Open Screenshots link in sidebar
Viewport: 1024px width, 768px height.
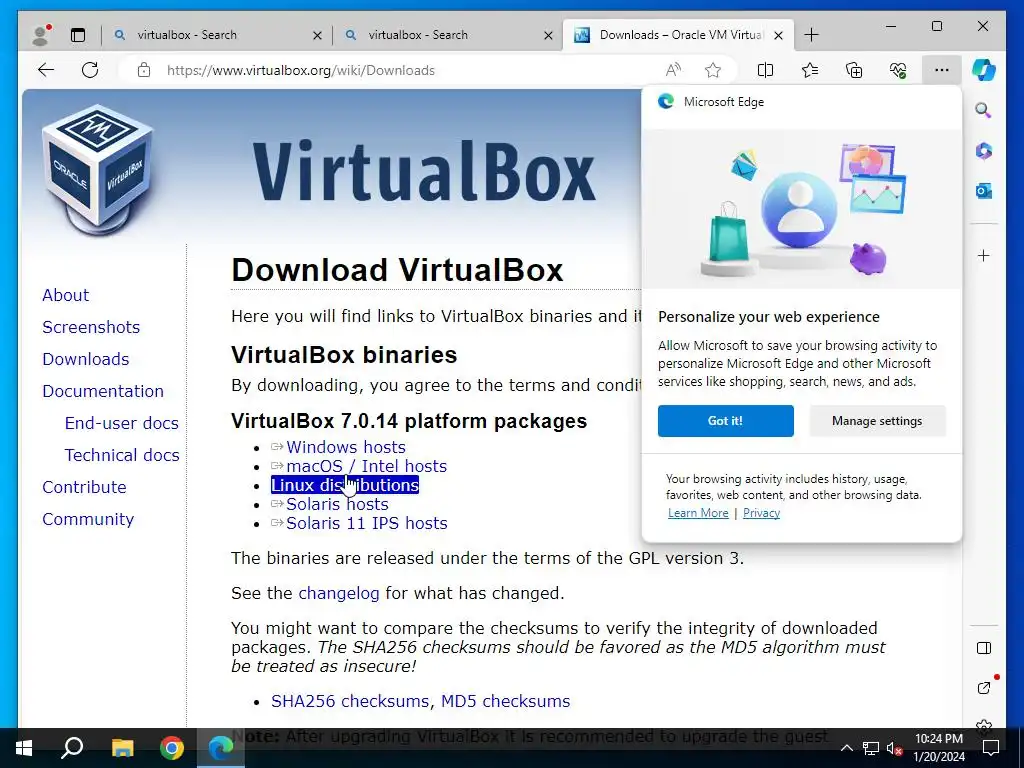(91, 327)
